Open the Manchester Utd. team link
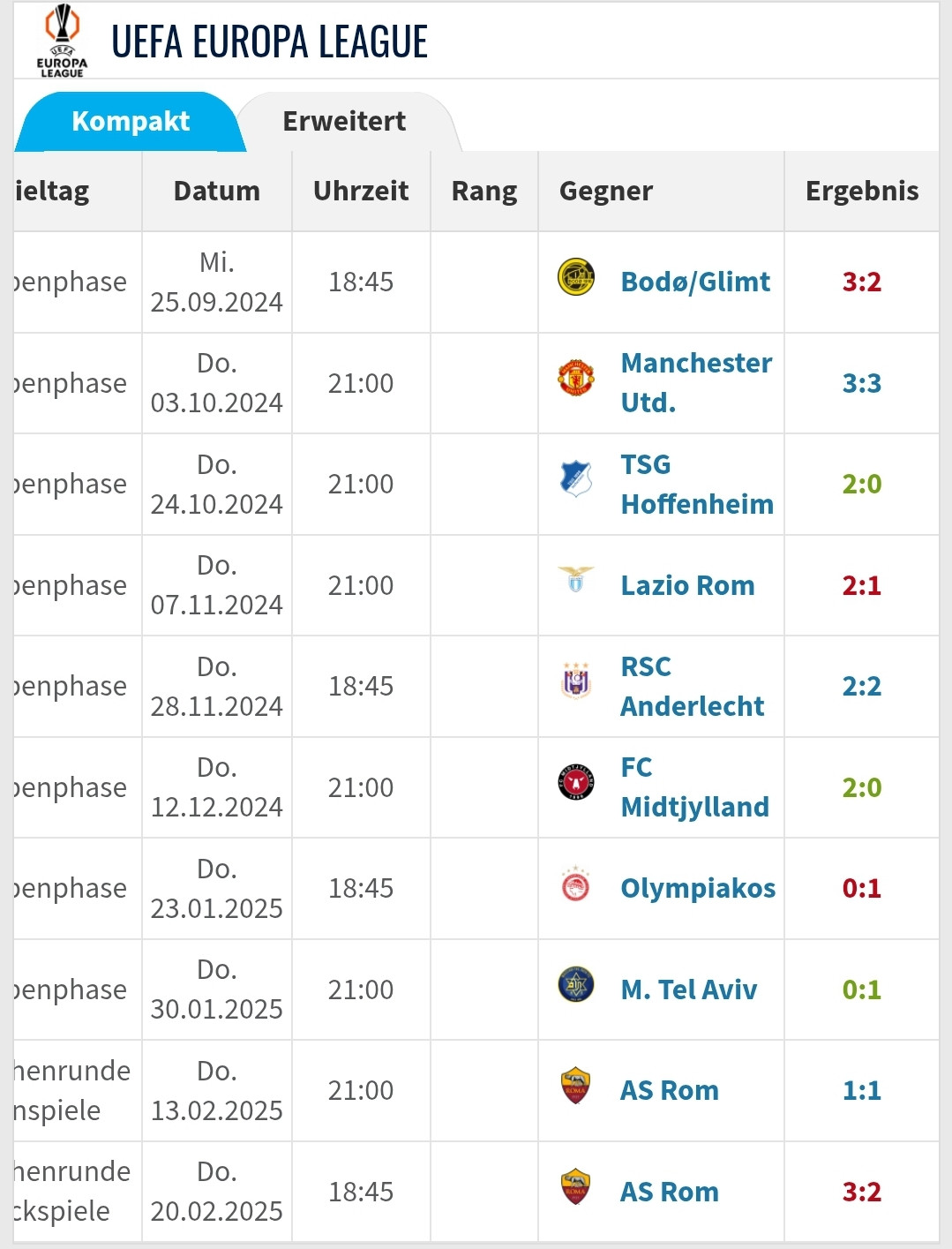The width and height of the screenshot is (952, 1249). coord(696,383)
